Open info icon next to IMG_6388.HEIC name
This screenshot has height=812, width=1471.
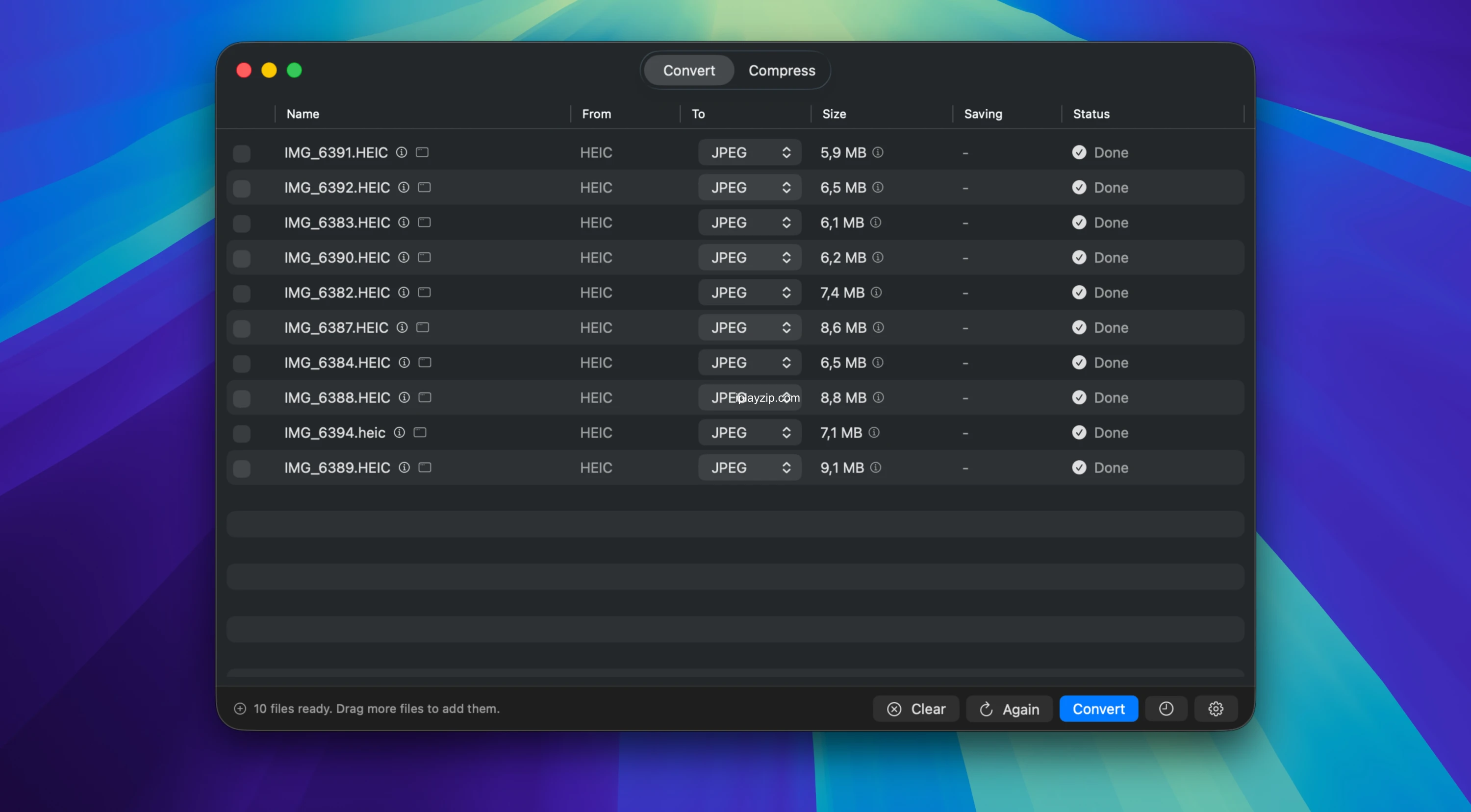click(x=405, y=397)
